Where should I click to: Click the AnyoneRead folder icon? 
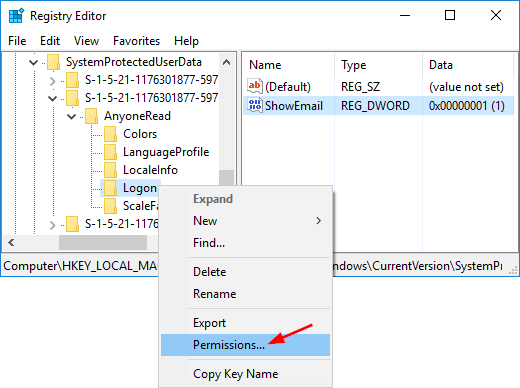tap(91, 116)
